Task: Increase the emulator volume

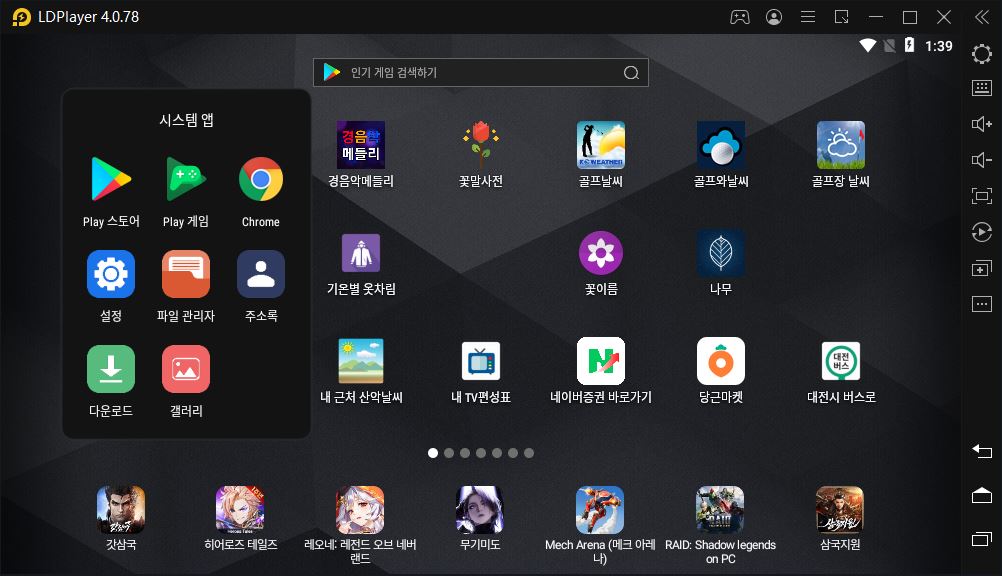Action: pos(981,123)
